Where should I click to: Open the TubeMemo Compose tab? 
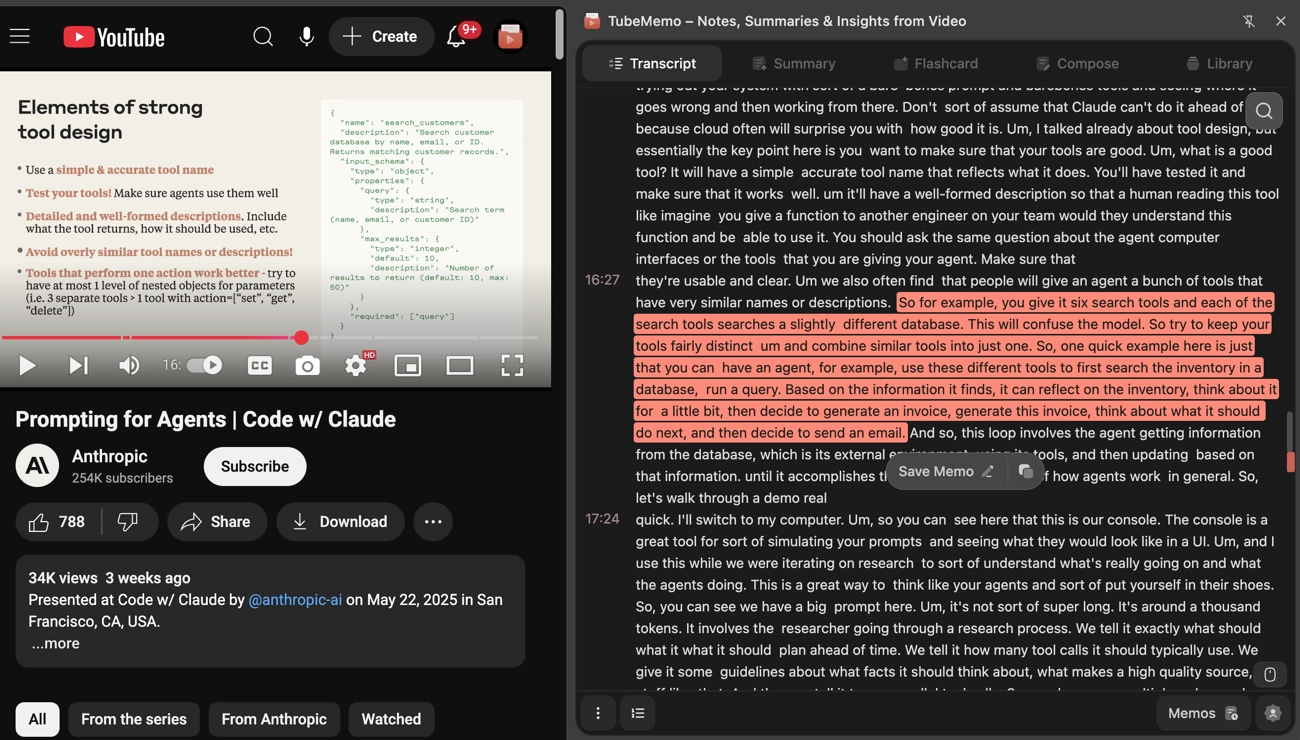pyautogui.click(x=1078, y=63)
